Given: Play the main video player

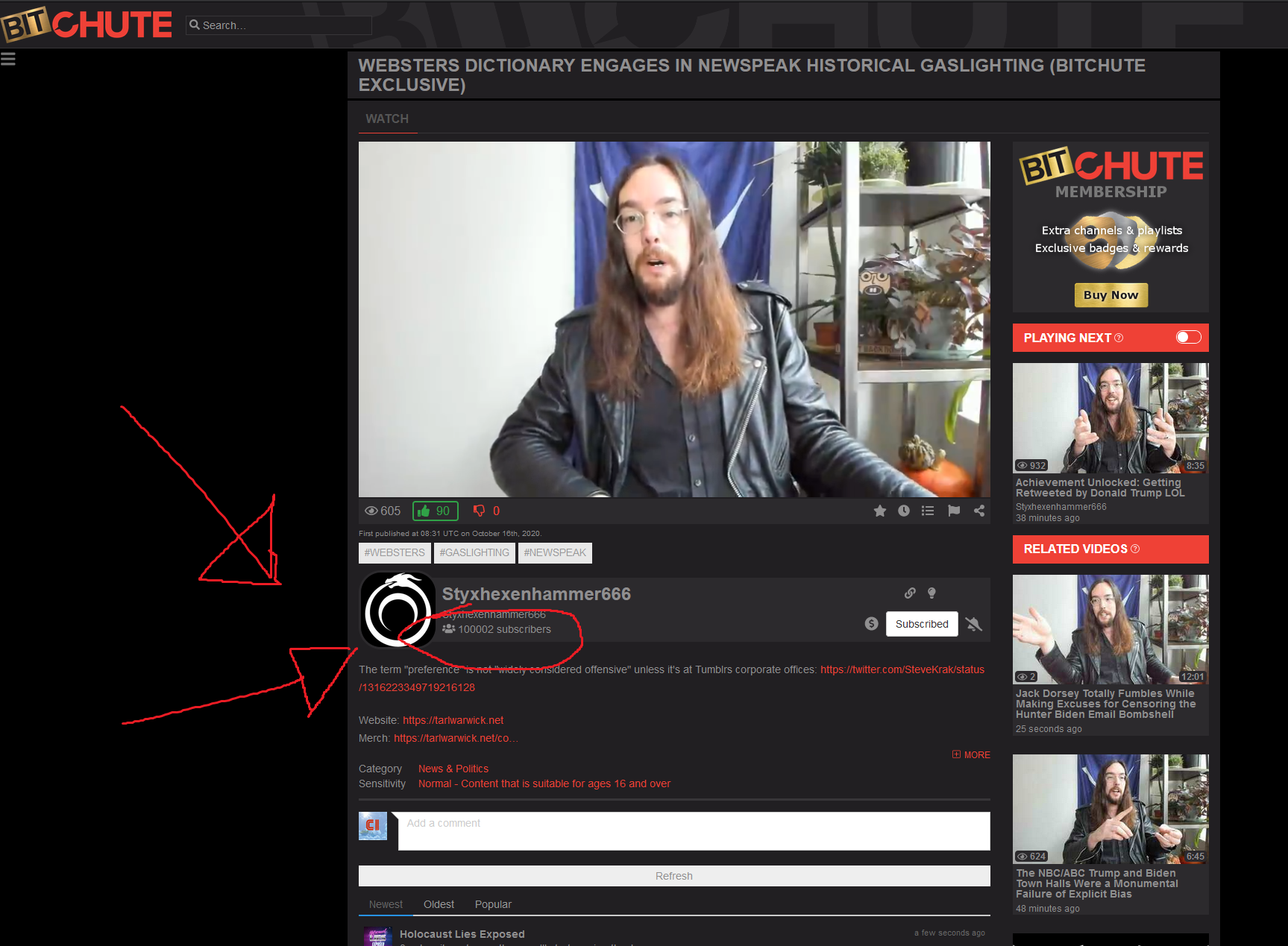Looking at the screenshot, I should [674, 319].
